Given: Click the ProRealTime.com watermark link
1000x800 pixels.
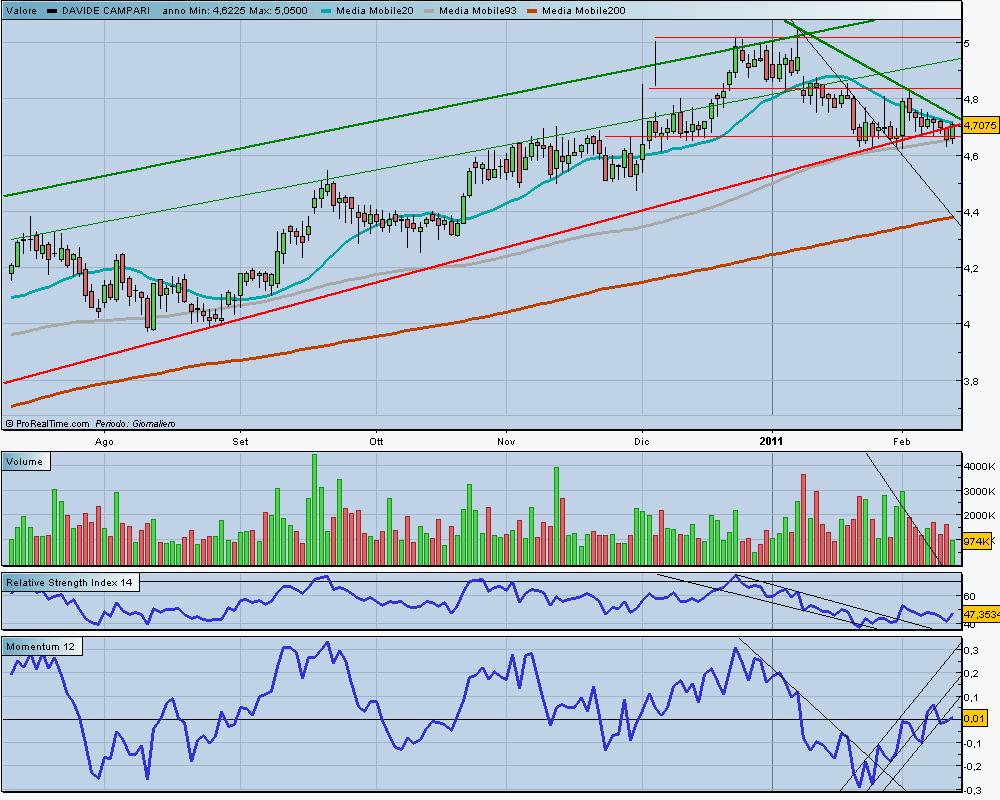Looking at the screenshot, I should pyautogui.click(x=48, y=424).
